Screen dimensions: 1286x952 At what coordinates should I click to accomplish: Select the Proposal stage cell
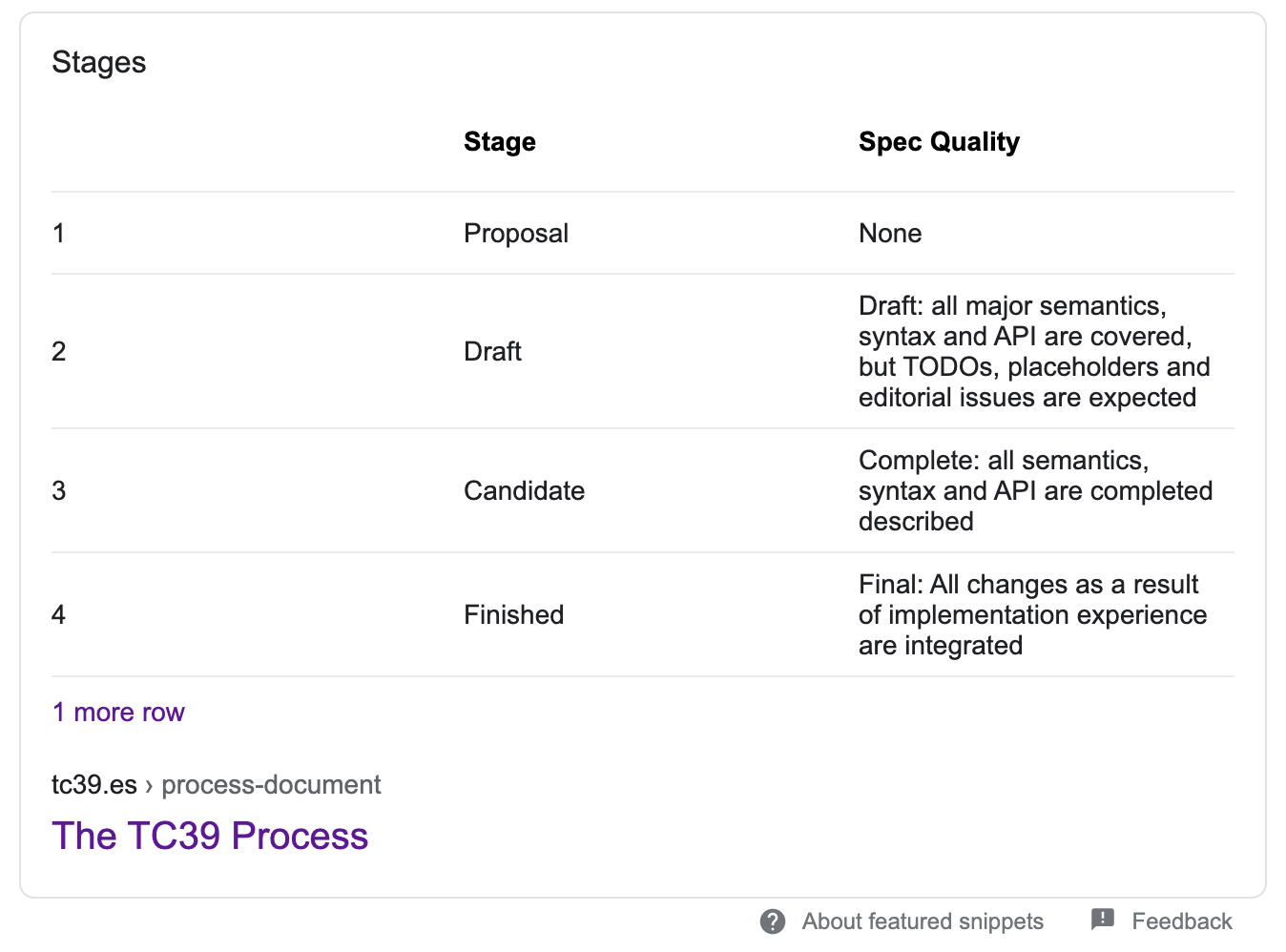(x=516, y=234)
